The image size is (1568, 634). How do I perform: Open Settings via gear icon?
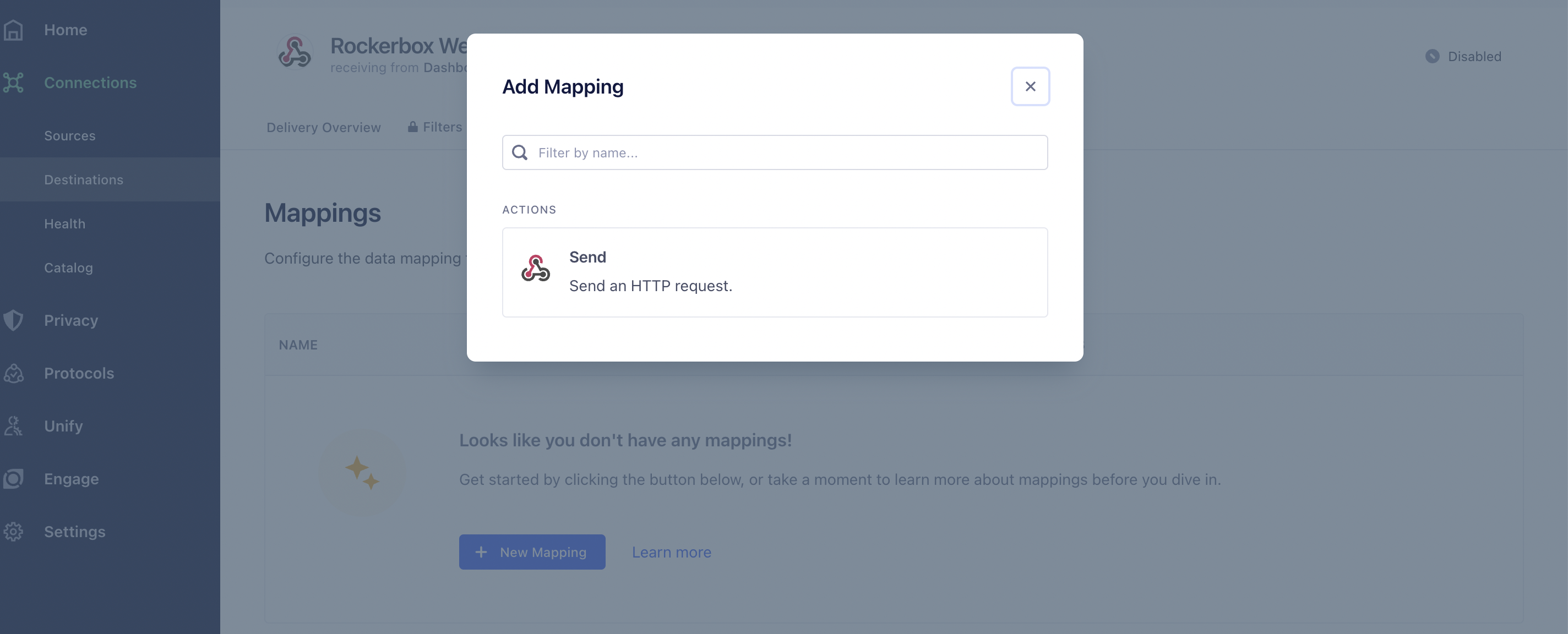(x=13, y=532)
